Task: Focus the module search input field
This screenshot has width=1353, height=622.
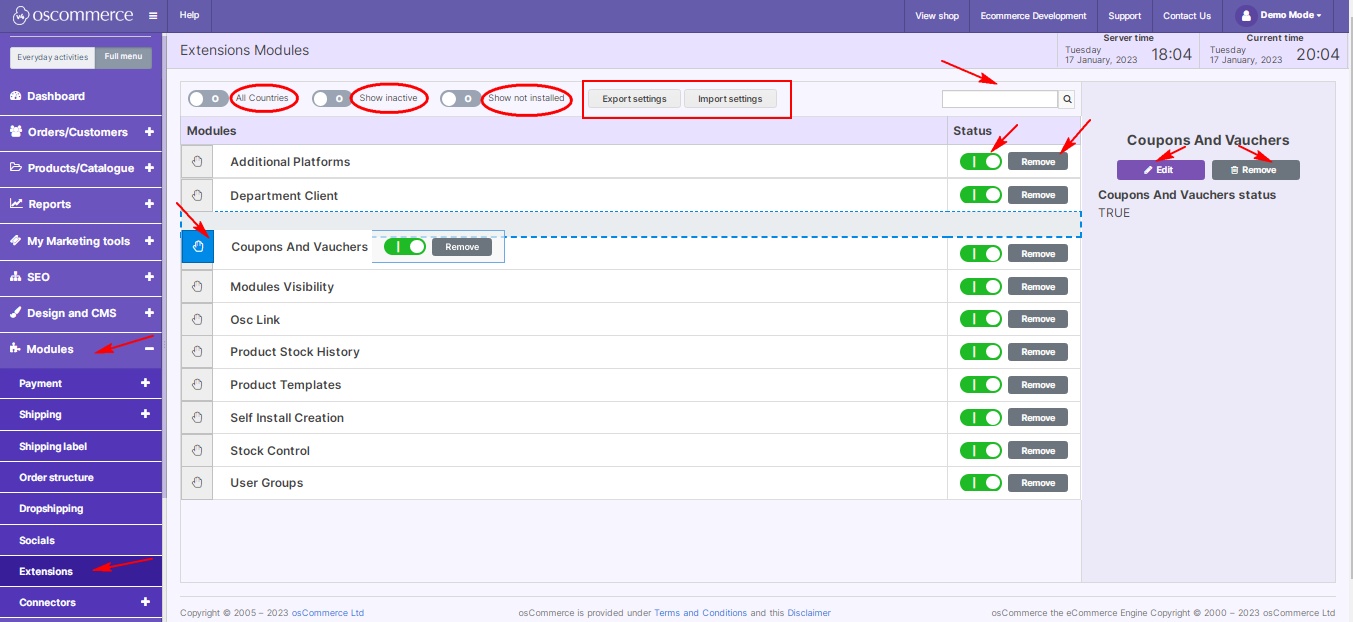Action: coord(1000,99)
